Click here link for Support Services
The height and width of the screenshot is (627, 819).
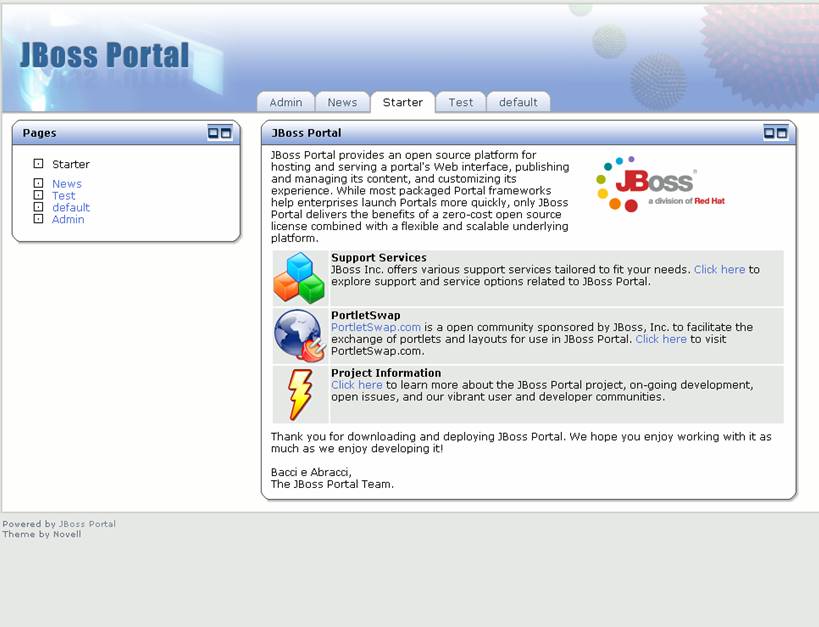(x=719, y=270)
